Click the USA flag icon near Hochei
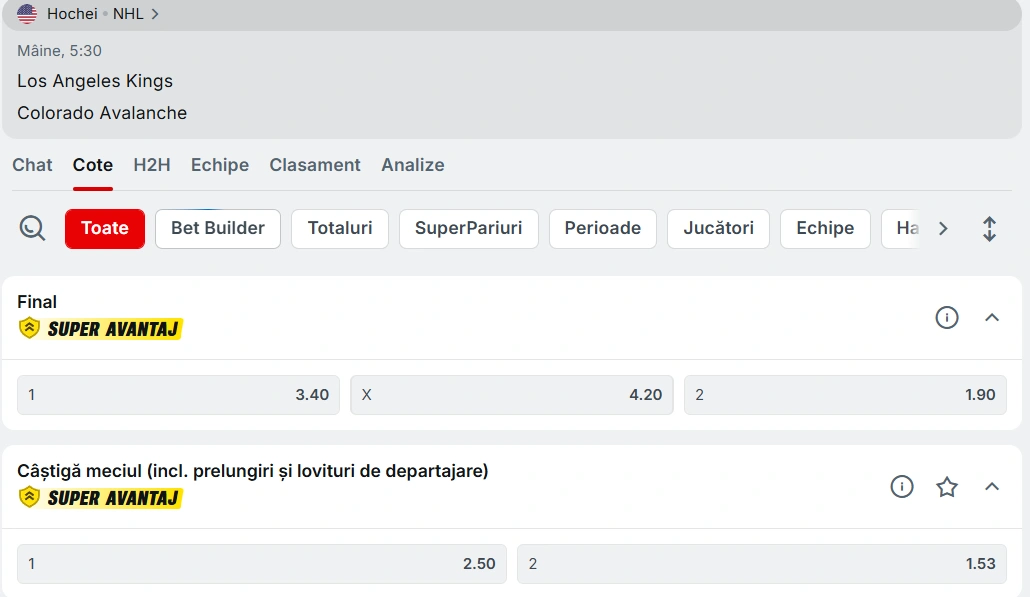Viewport: 1030px width, 597px height. 27,14
